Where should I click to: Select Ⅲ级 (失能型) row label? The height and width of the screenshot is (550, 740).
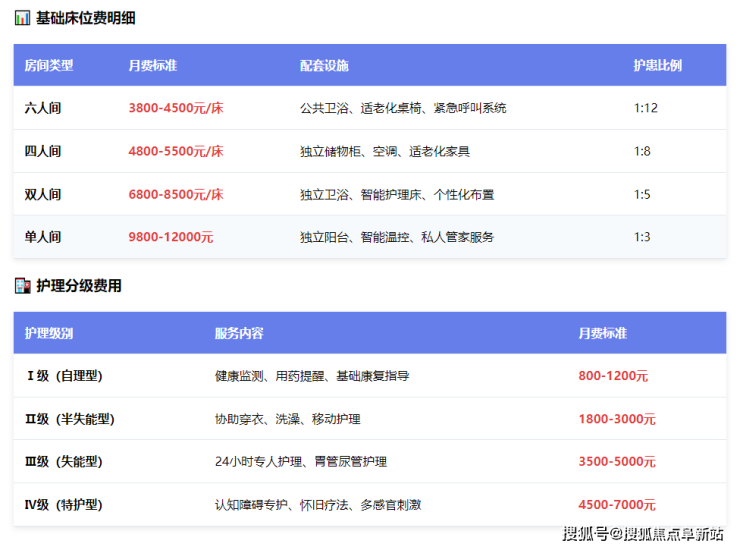click(64, 461)
